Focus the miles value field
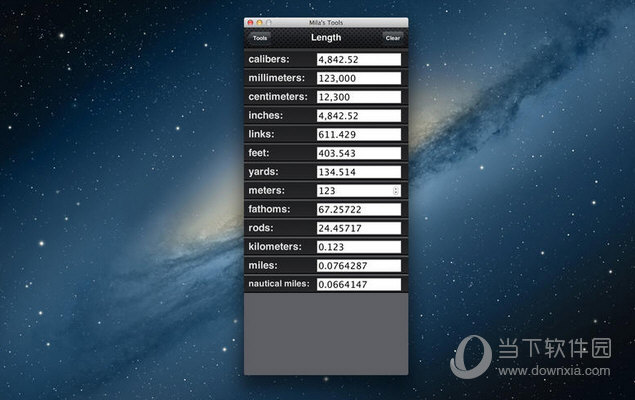 tap(359, 266)
